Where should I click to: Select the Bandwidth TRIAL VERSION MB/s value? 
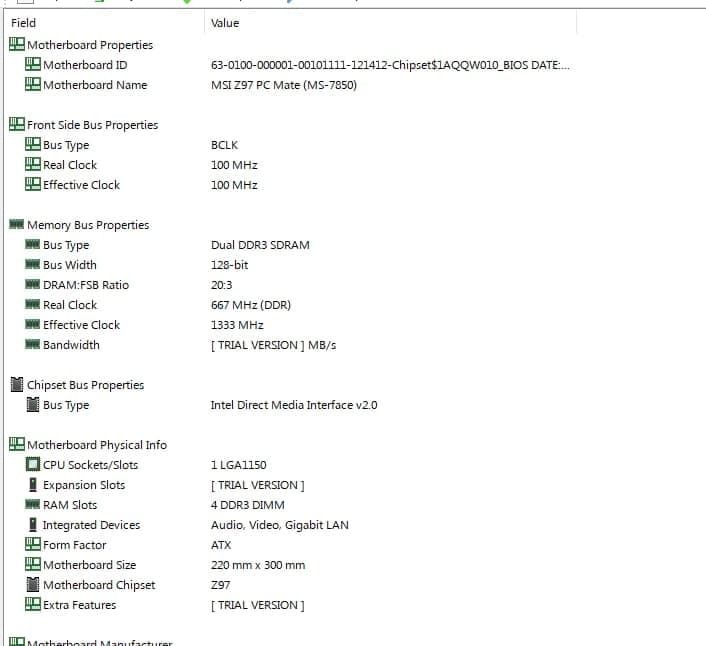point(273,345)
